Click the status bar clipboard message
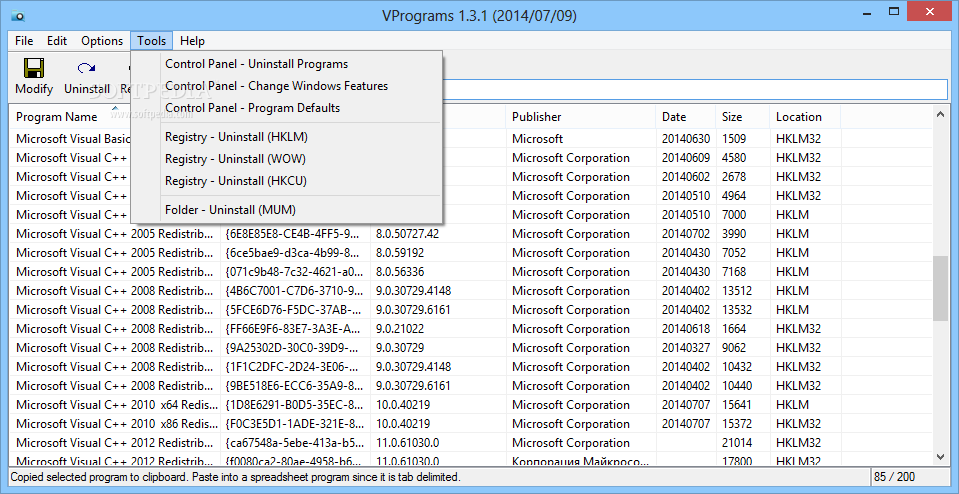The image size is (959, 494). point(235,476)
